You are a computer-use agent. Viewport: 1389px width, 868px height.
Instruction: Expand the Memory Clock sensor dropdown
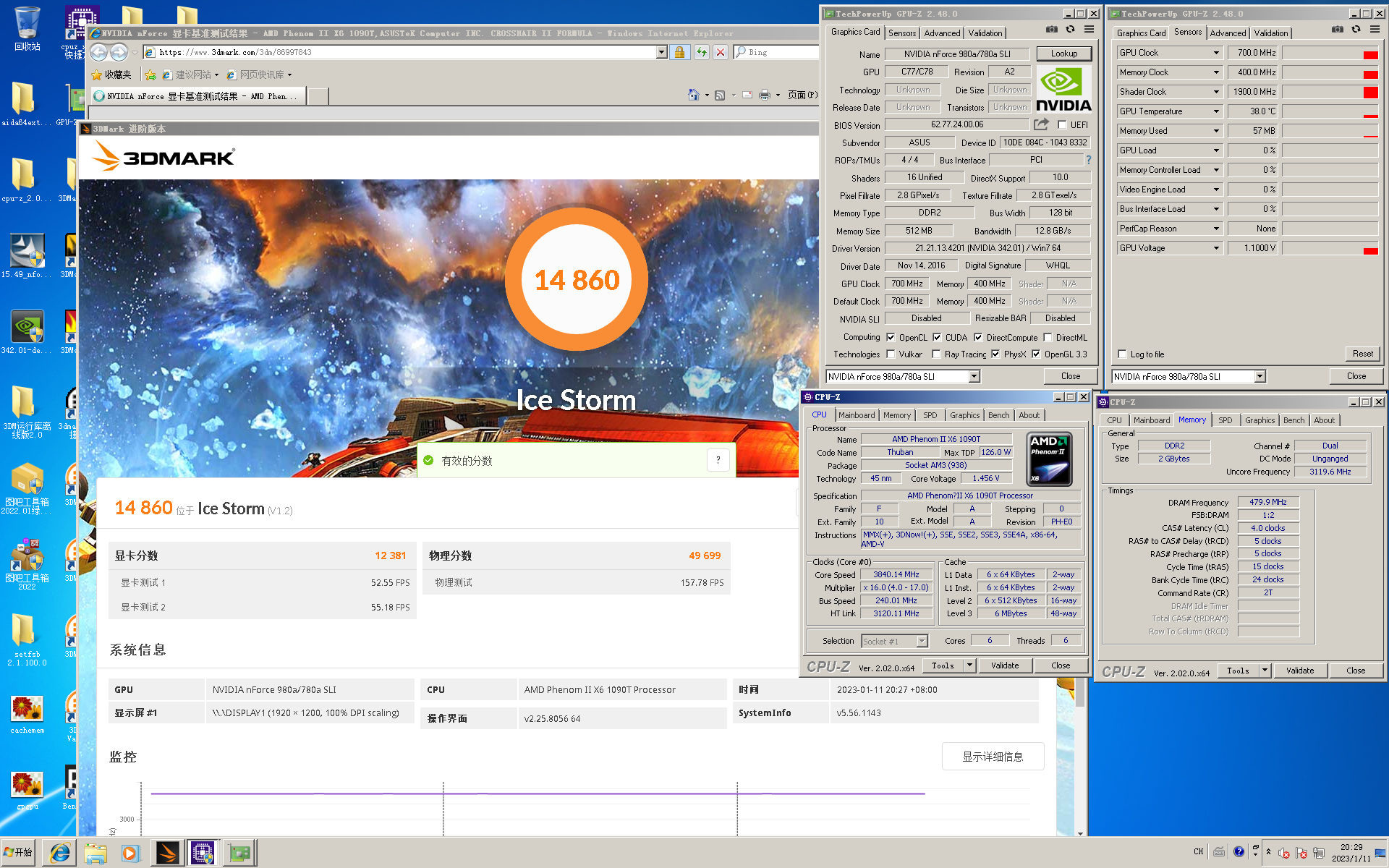click(1216, 72)
